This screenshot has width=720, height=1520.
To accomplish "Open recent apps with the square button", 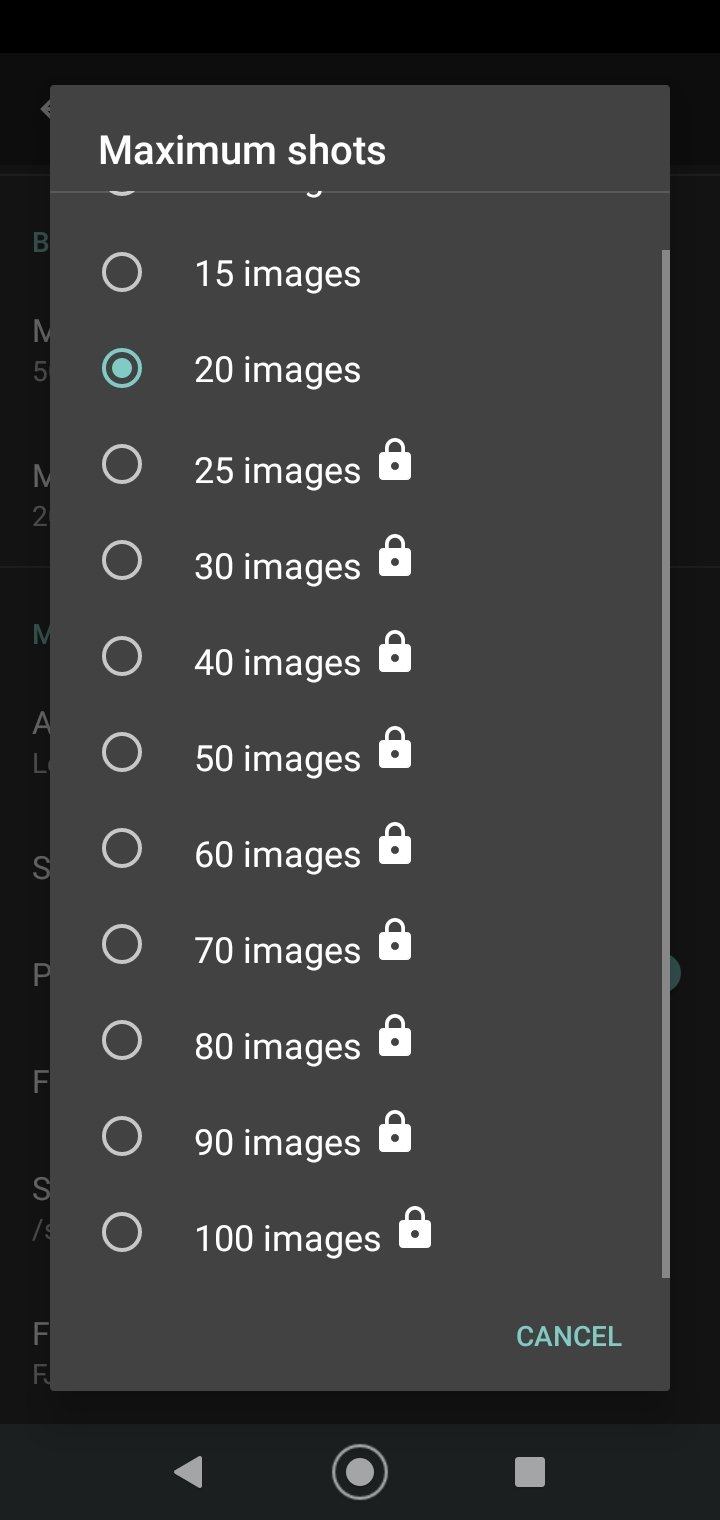I will [530, 1472].
